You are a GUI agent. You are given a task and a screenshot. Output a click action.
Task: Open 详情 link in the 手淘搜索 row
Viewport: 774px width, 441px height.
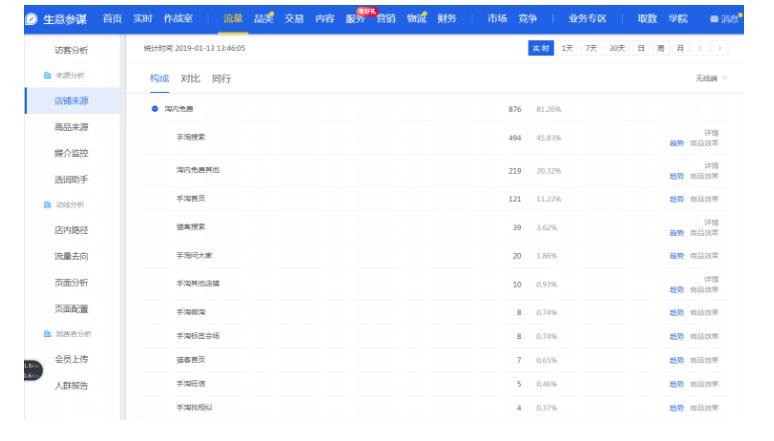pyautogui.click(x=711, y=133)
